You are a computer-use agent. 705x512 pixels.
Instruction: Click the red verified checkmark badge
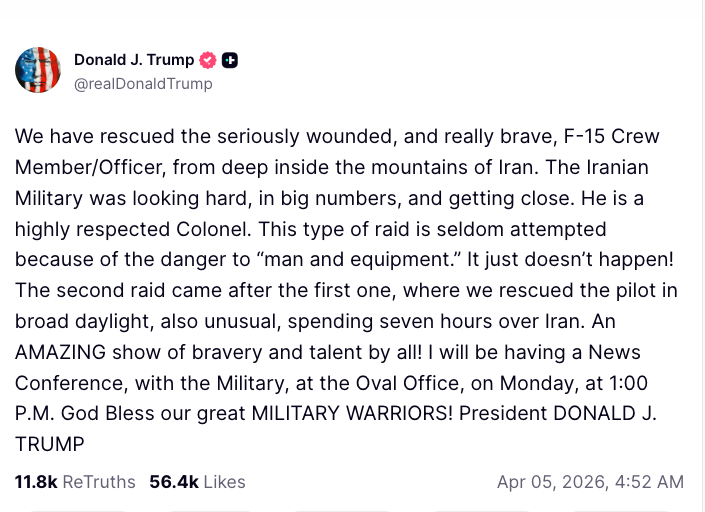coord(208,60)
